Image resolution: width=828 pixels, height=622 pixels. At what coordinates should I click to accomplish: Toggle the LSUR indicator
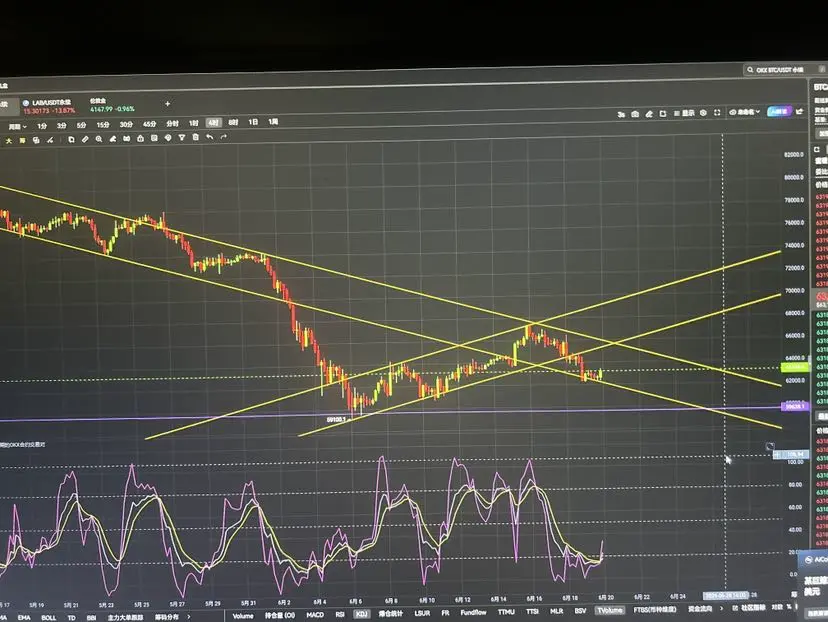pos(422,613)
